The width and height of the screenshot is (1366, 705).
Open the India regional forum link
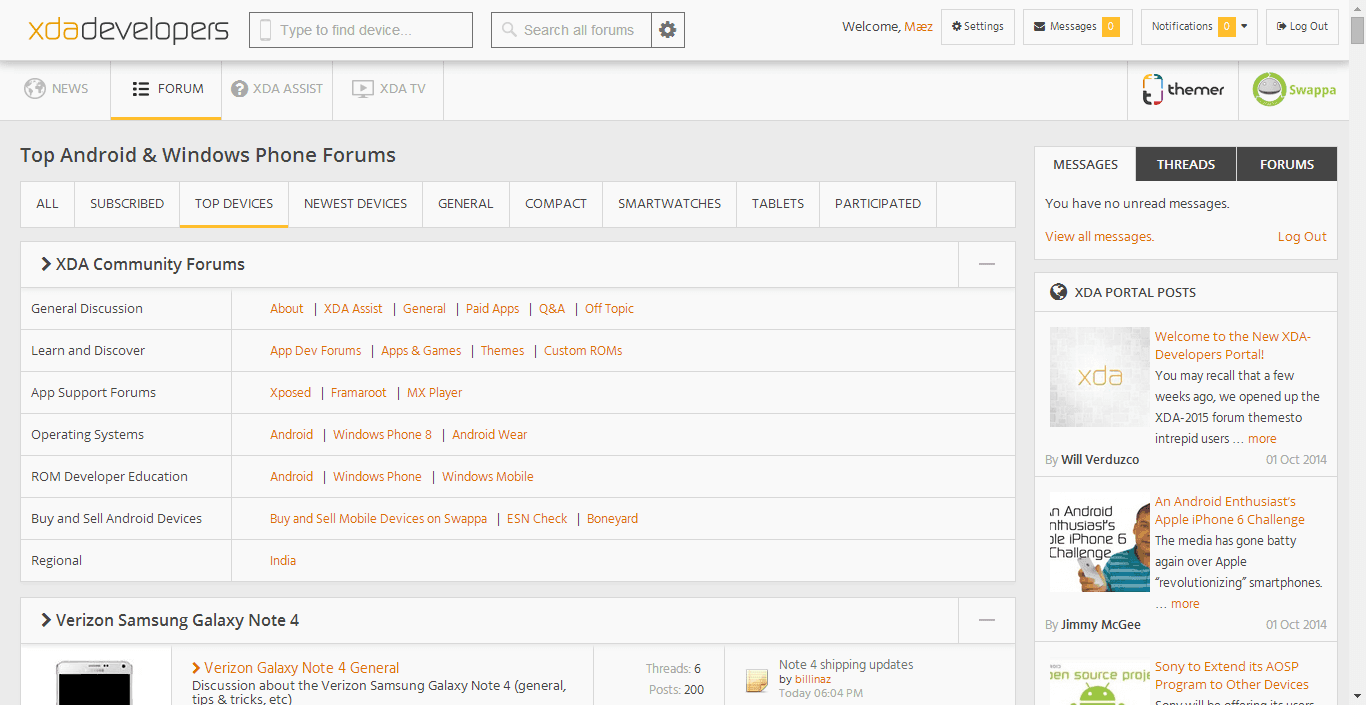283,561
